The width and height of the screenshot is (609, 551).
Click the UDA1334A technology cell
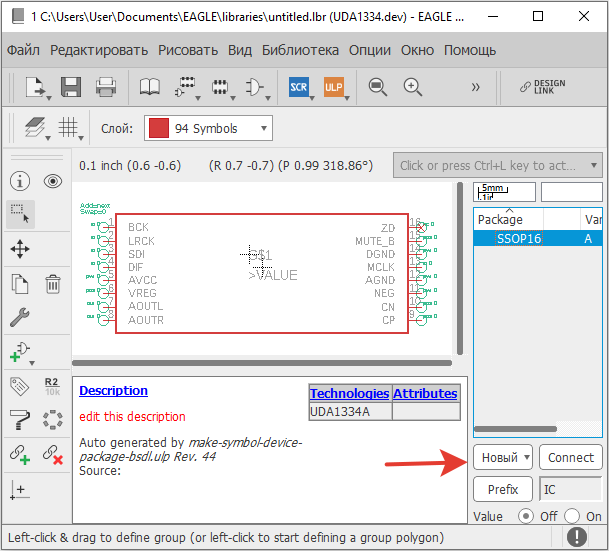pos(350,412)
